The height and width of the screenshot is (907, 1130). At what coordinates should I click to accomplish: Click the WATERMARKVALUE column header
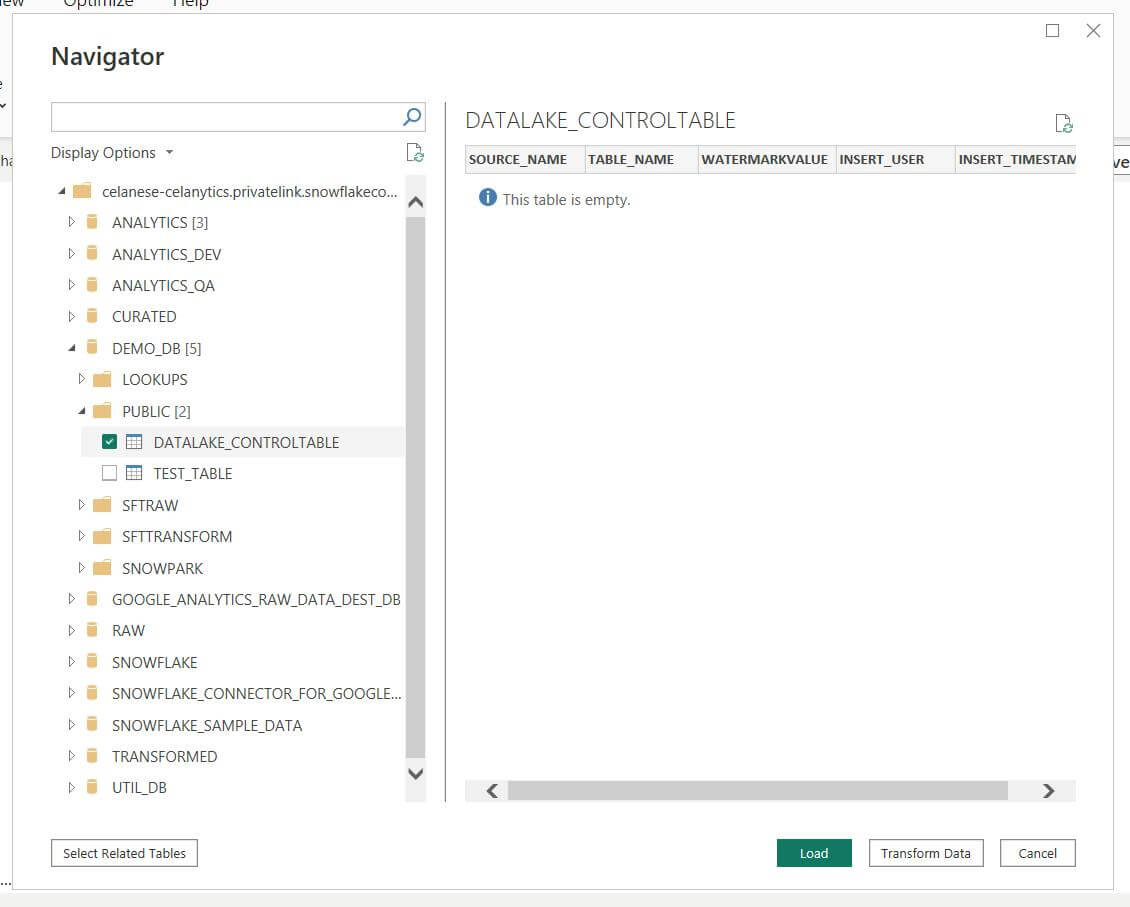[767, 159]
